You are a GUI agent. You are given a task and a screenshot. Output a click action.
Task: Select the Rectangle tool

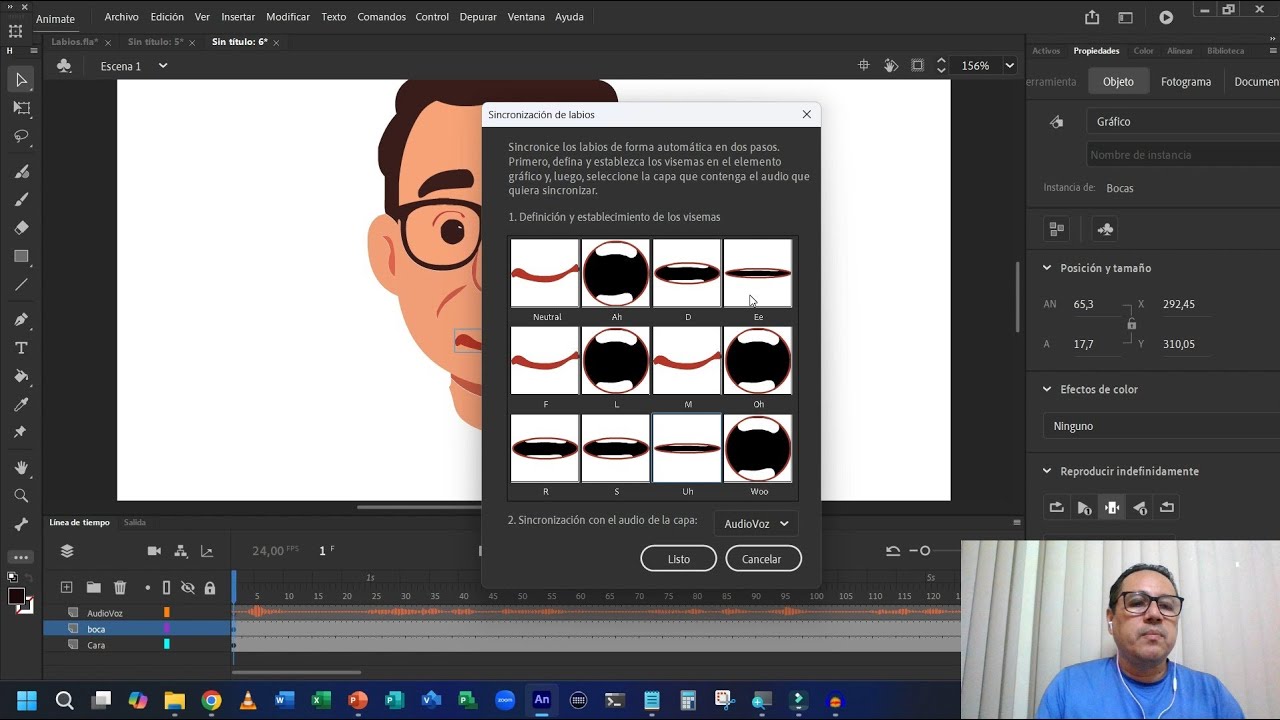point(21,256)
